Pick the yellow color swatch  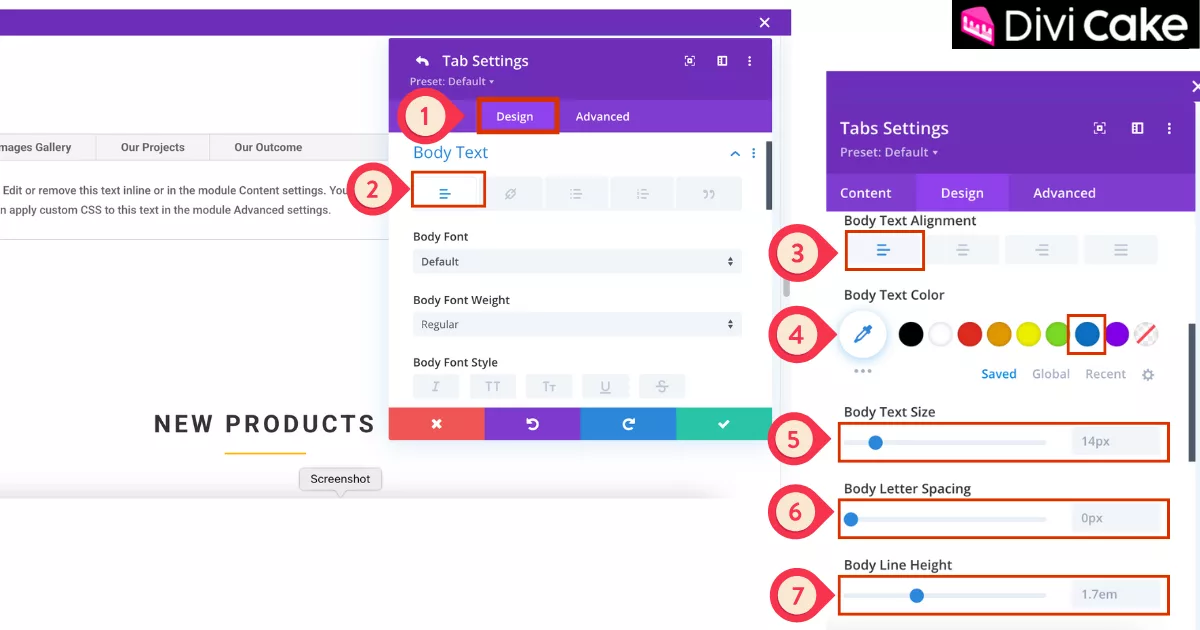coord(1029,334)
